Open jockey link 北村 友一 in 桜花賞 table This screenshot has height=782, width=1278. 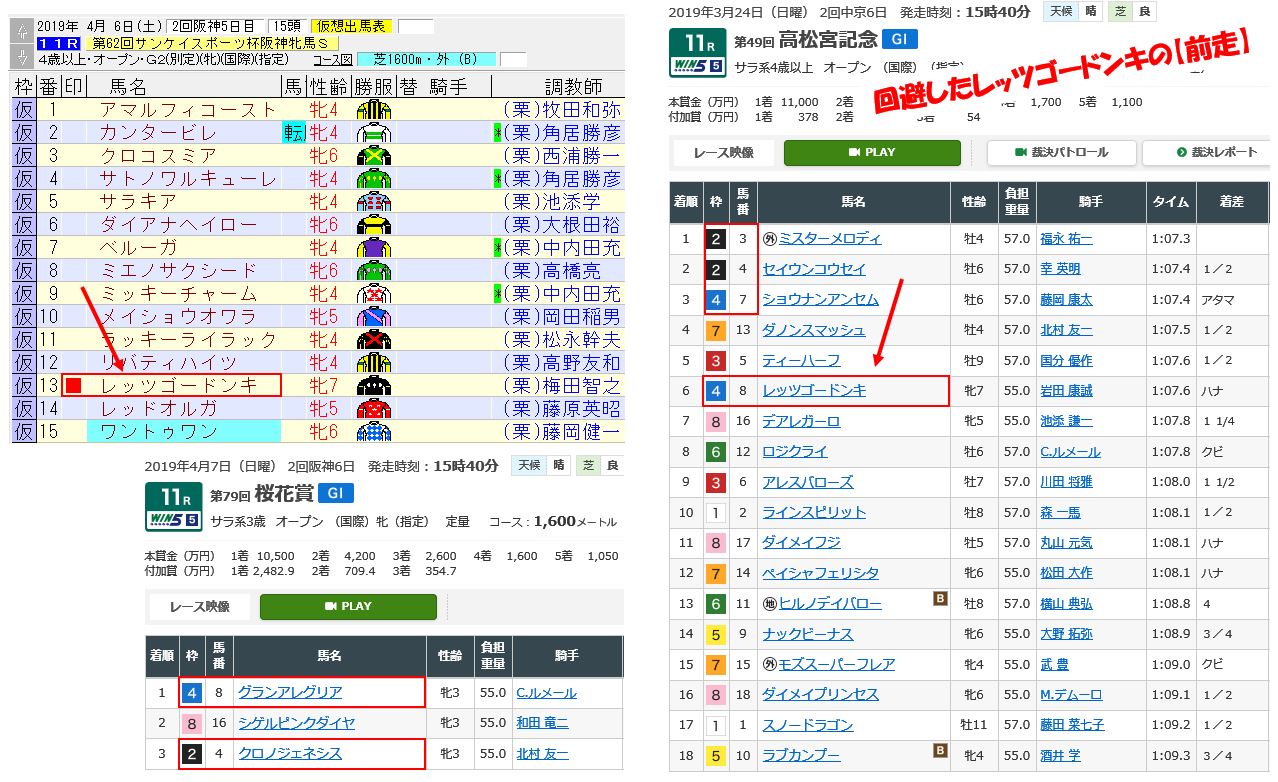pos(543,753)
